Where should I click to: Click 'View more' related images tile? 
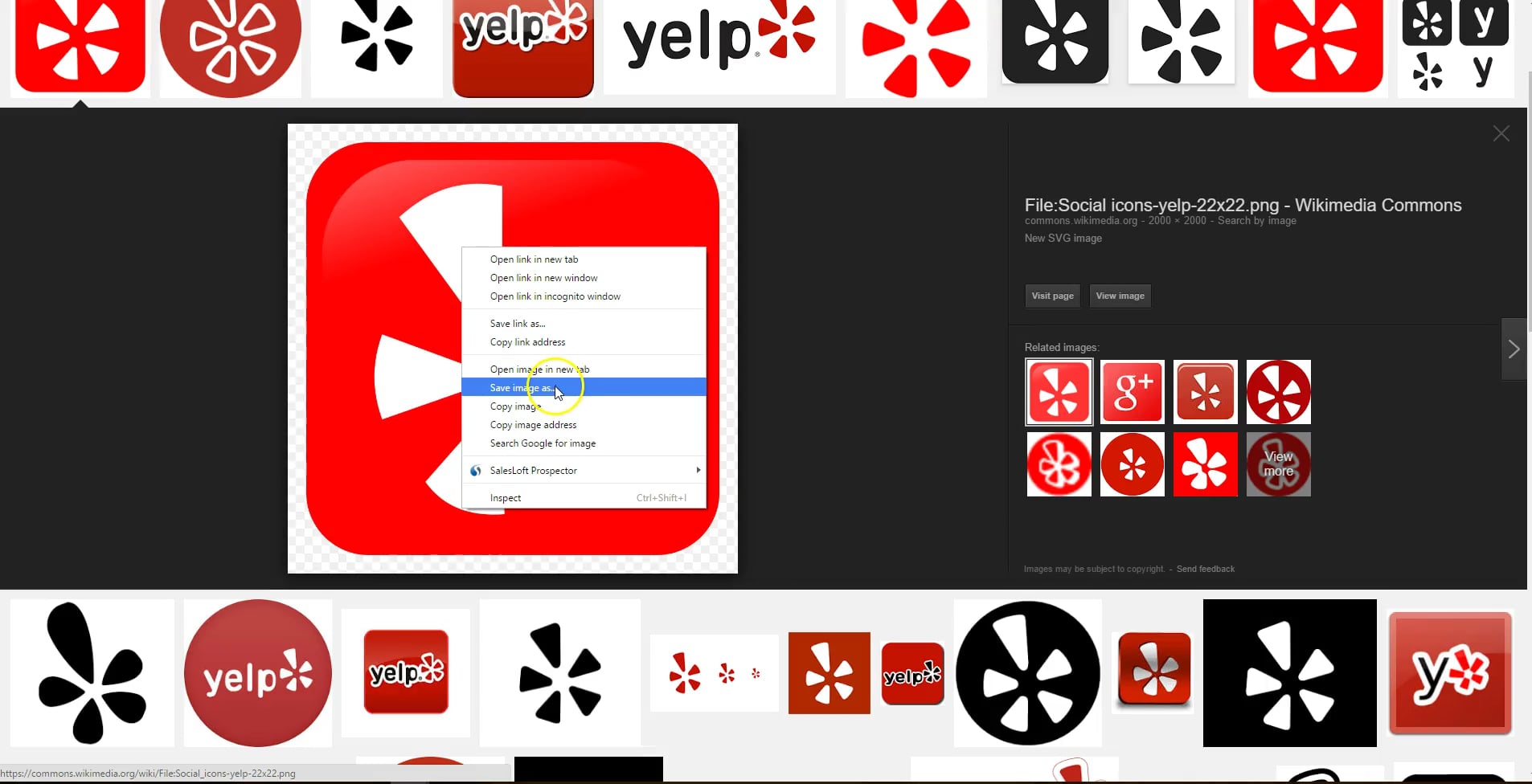coord(1278,464)
